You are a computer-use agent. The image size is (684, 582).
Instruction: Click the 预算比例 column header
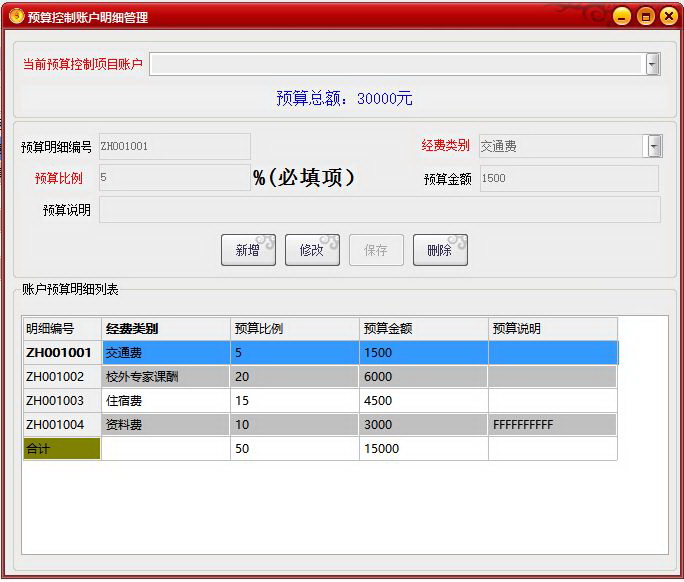(295, 329)
